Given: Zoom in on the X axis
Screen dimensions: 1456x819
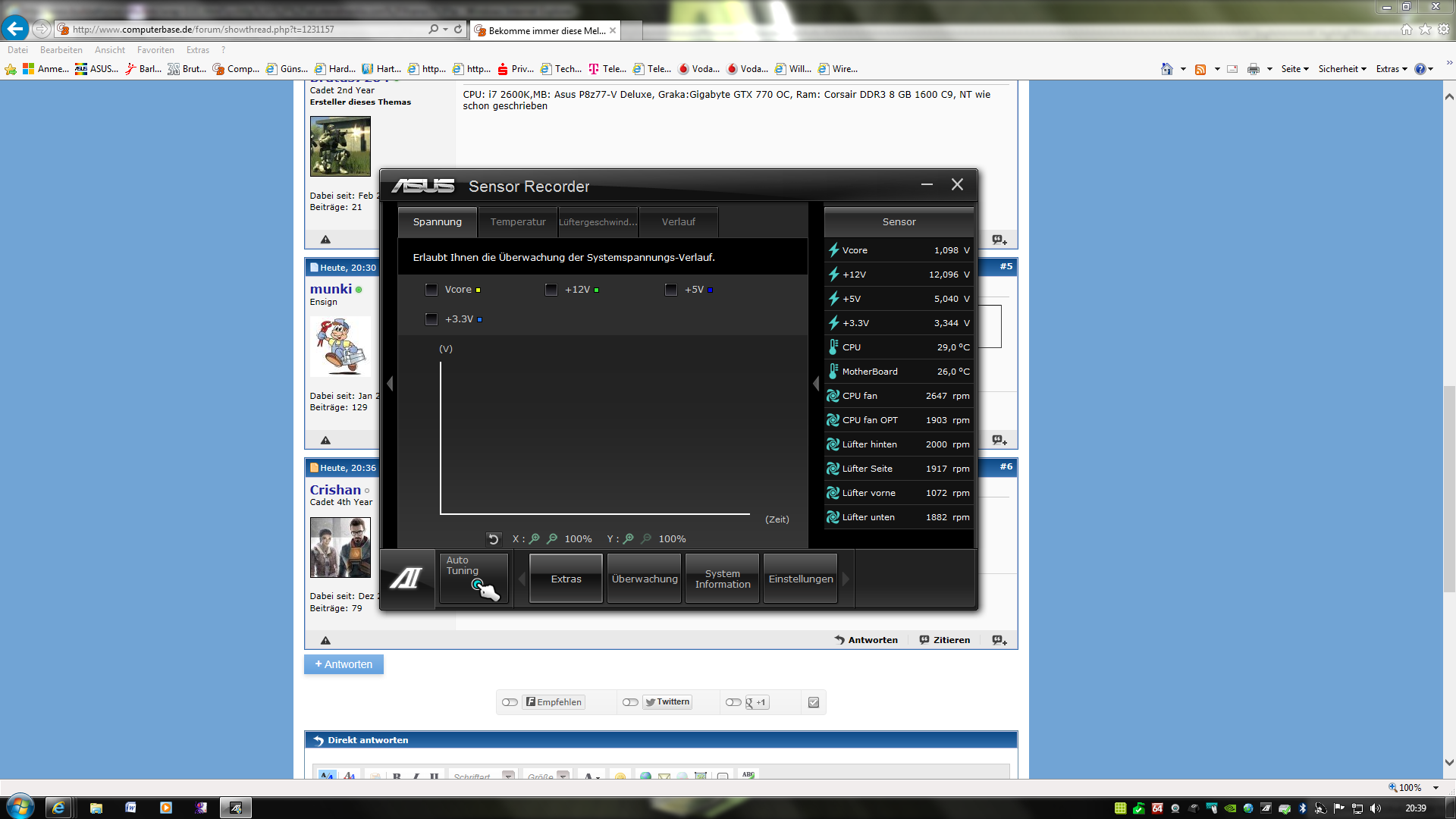Looking at the screenshot, I should tap(535, 539).
